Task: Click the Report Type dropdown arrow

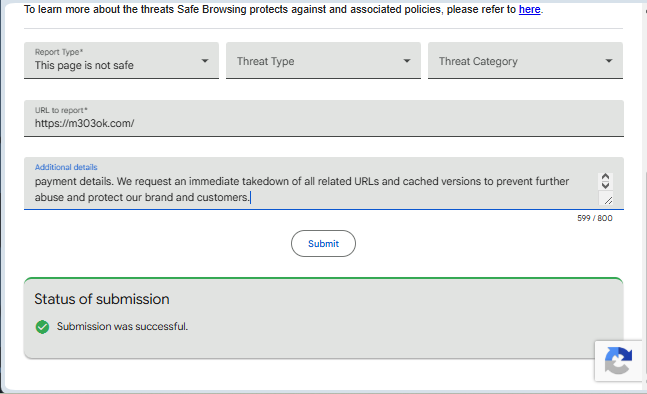Action: [x=205, y=61]
